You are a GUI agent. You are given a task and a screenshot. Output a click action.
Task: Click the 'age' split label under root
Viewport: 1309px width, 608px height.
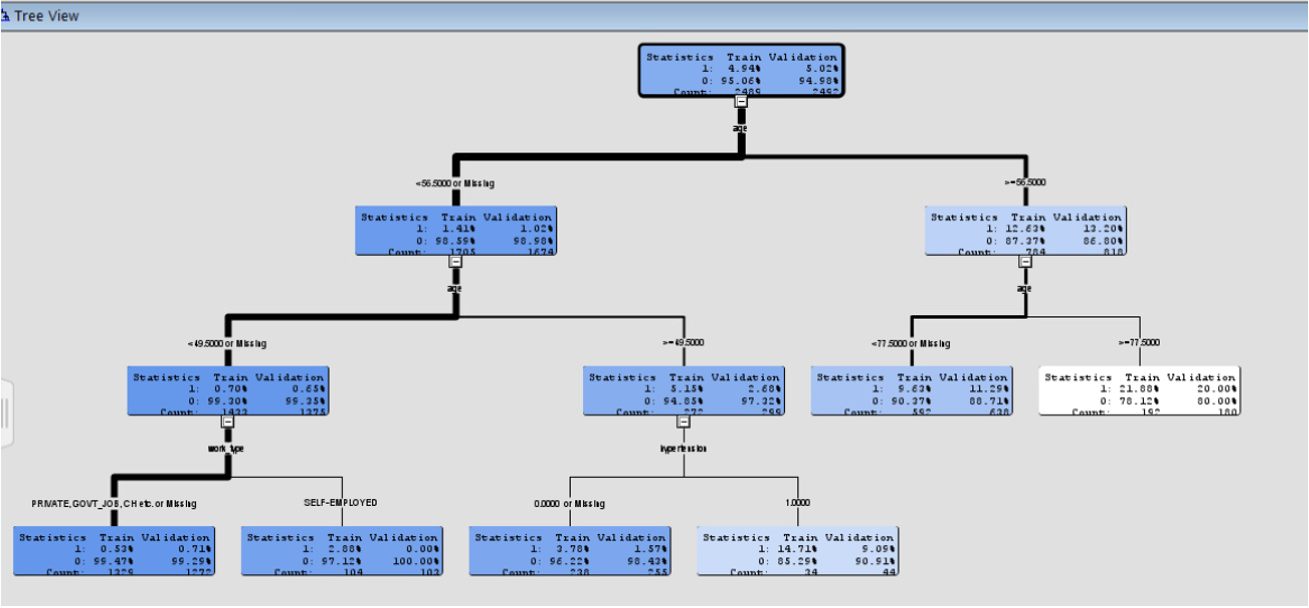pyautogui.click(x=740, y=128)
